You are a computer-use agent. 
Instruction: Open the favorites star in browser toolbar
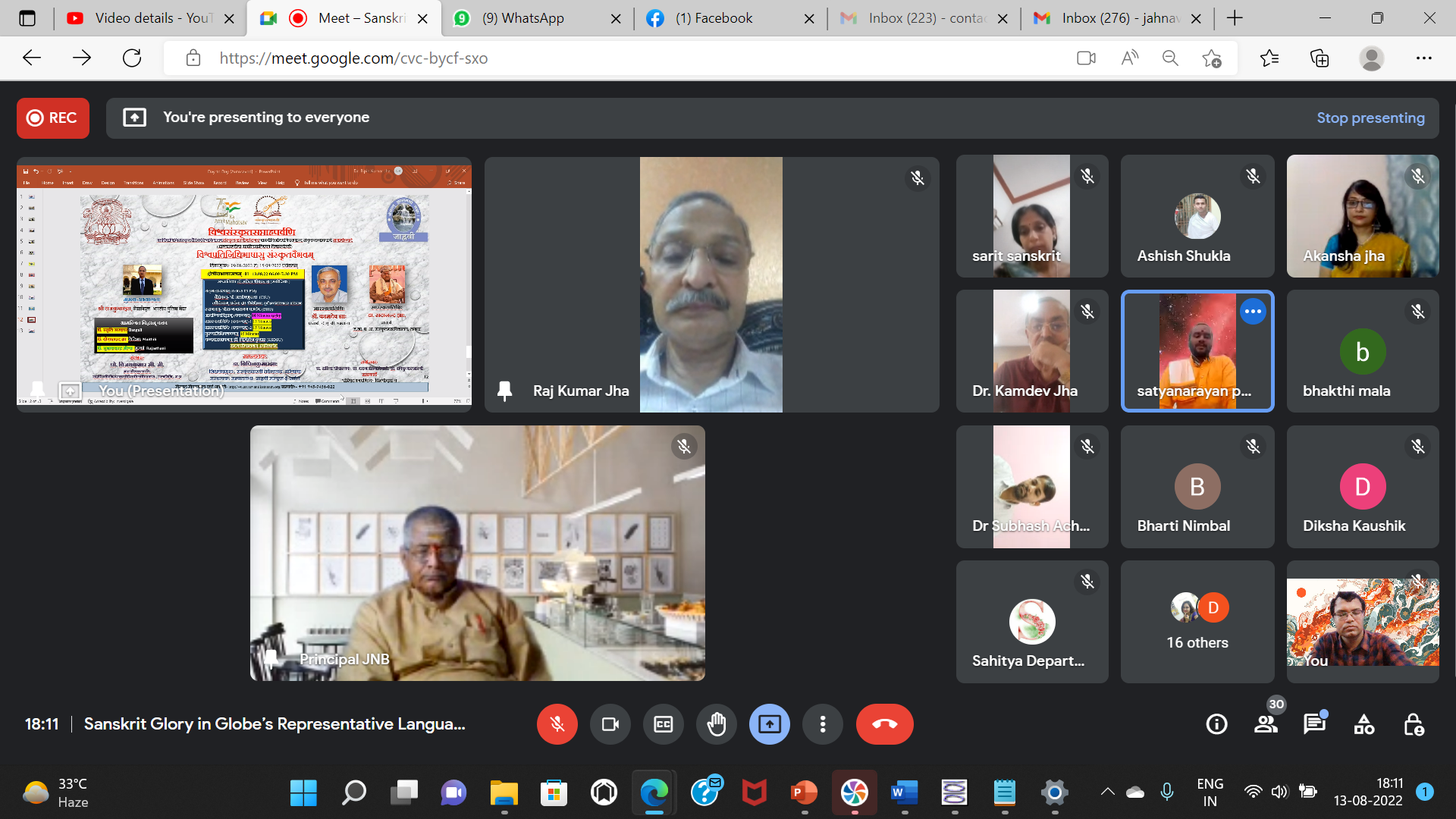[x=1269, y=58]
